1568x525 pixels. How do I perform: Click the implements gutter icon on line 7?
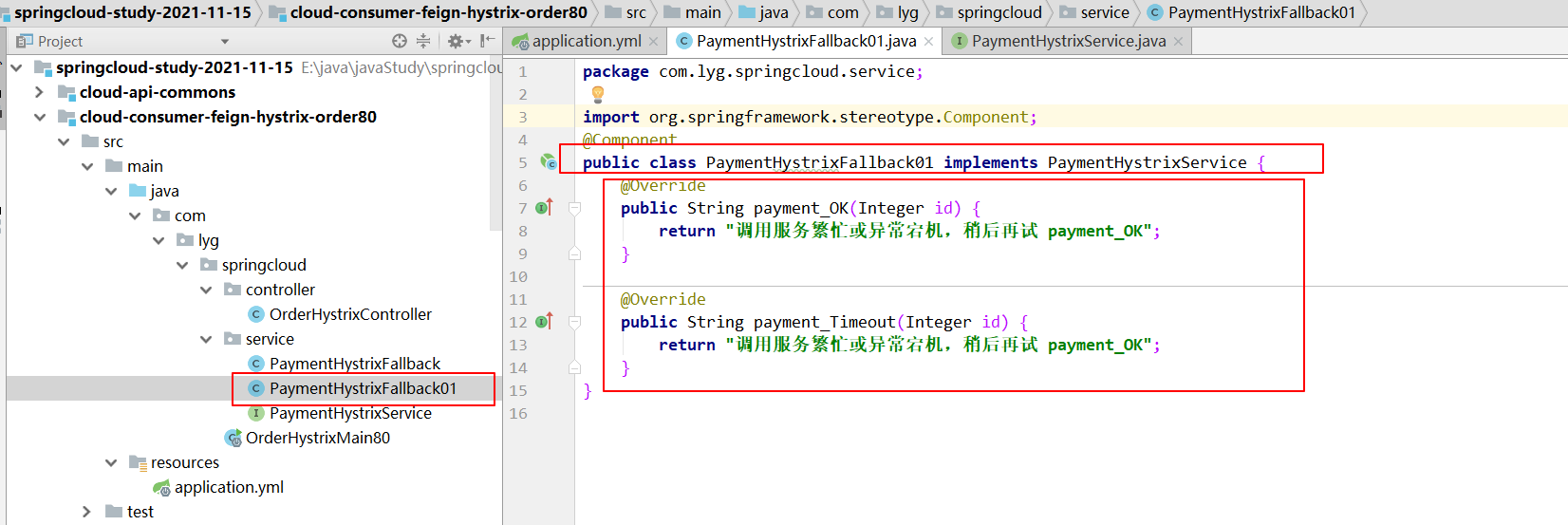click(x=544, y=208)
